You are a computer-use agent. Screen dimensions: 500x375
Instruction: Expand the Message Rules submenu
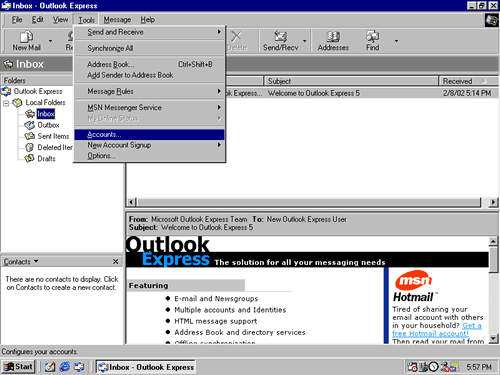point(150,91)
